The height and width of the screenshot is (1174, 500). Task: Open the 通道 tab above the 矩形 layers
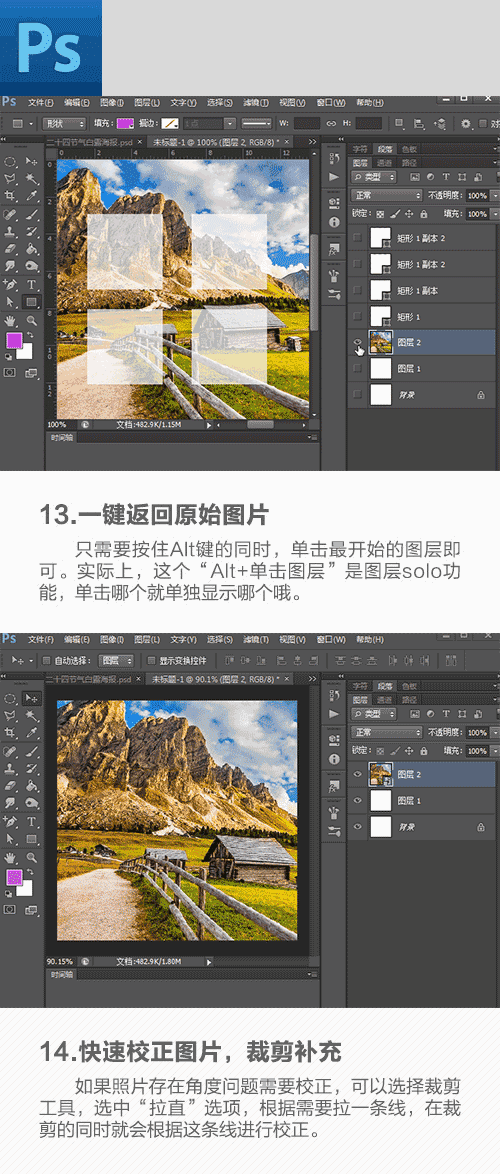385,162
